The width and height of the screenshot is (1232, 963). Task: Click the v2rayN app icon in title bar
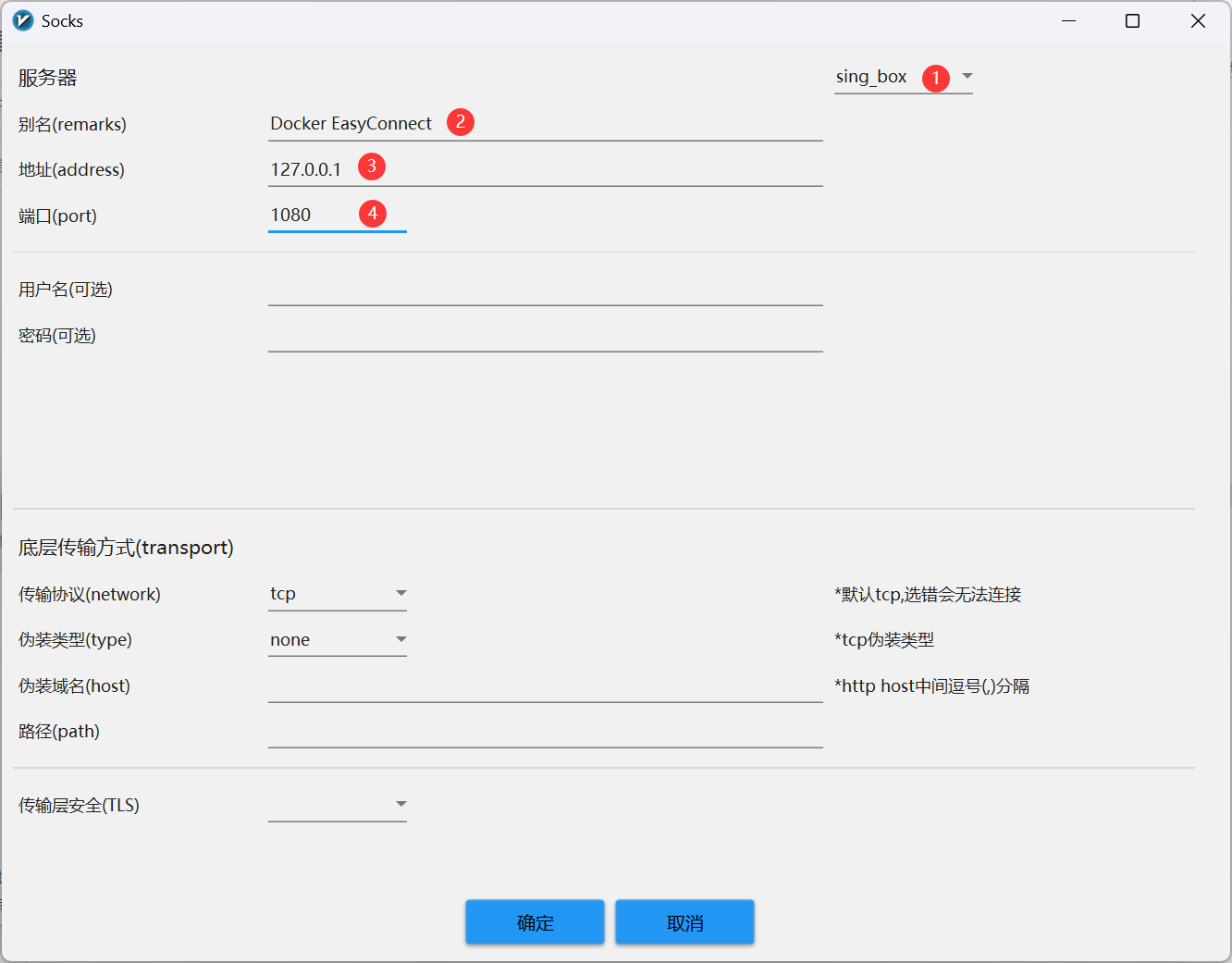(23, 20)
